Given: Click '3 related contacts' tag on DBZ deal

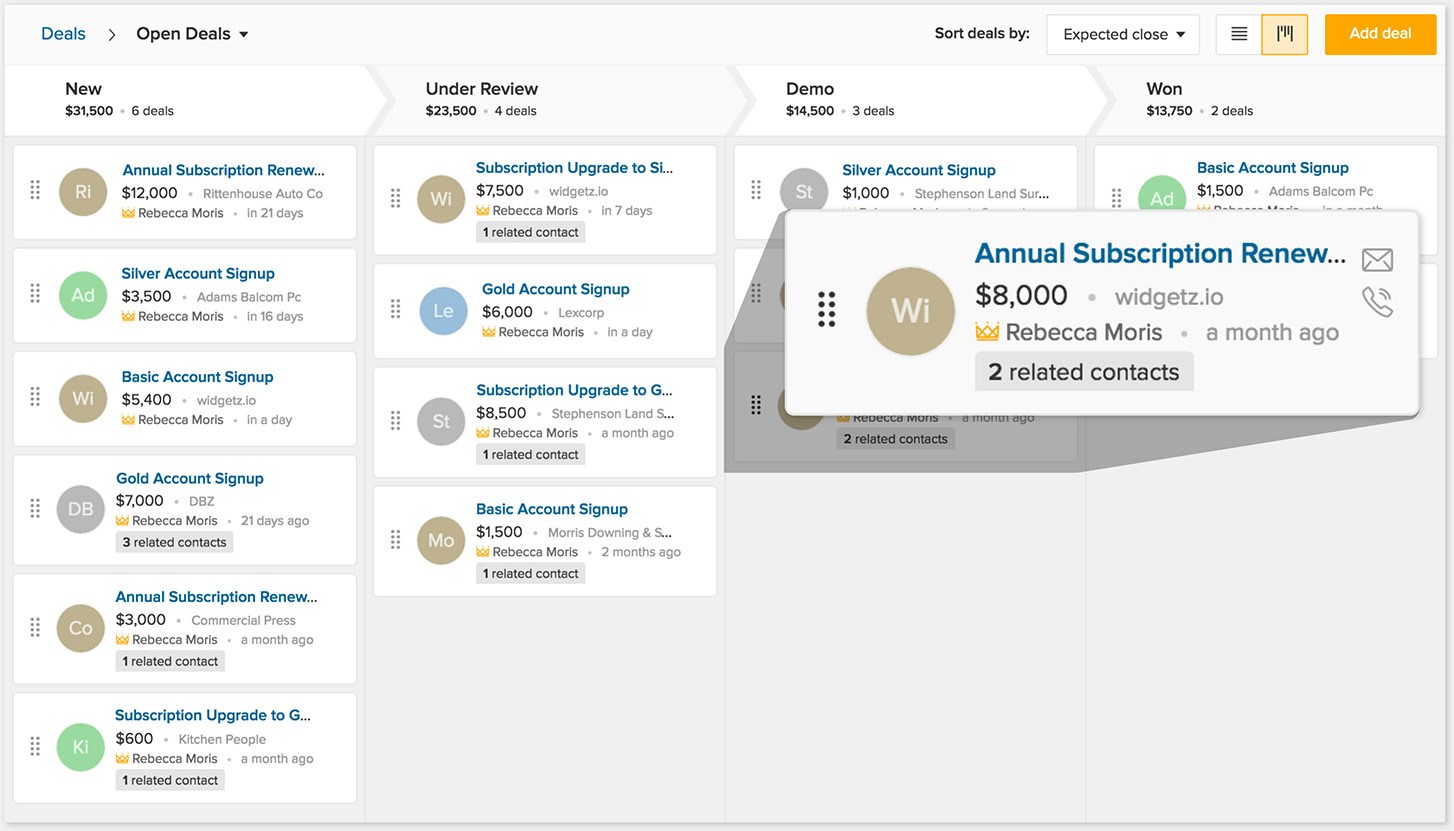Looking at the screenshot, I should (175, 542).
